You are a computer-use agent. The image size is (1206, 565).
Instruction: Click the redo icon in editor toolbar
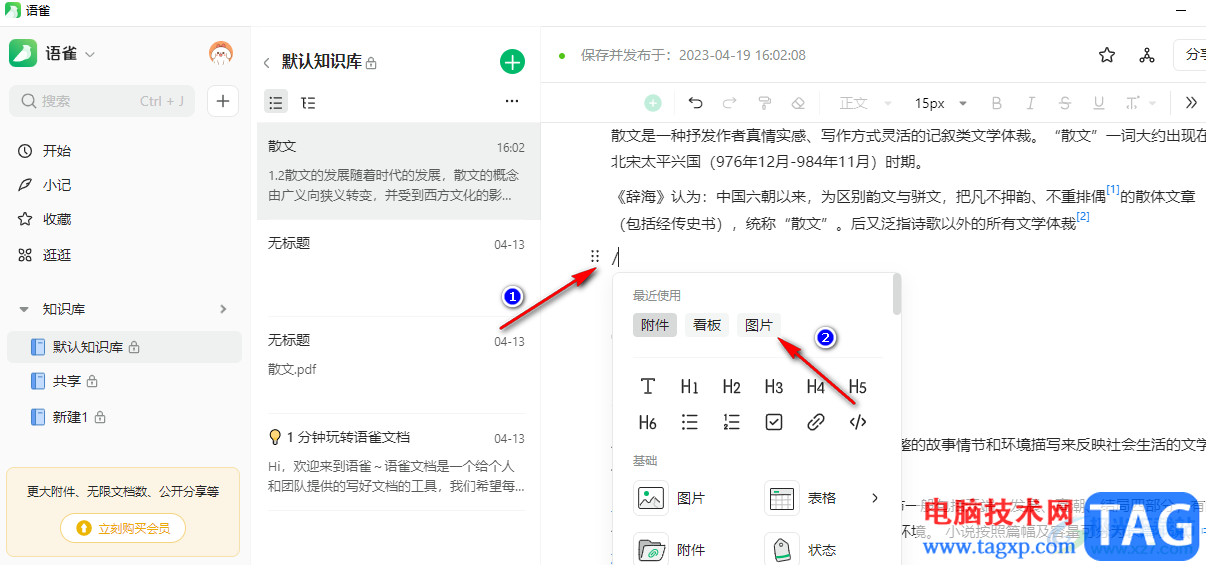[730, 103]
